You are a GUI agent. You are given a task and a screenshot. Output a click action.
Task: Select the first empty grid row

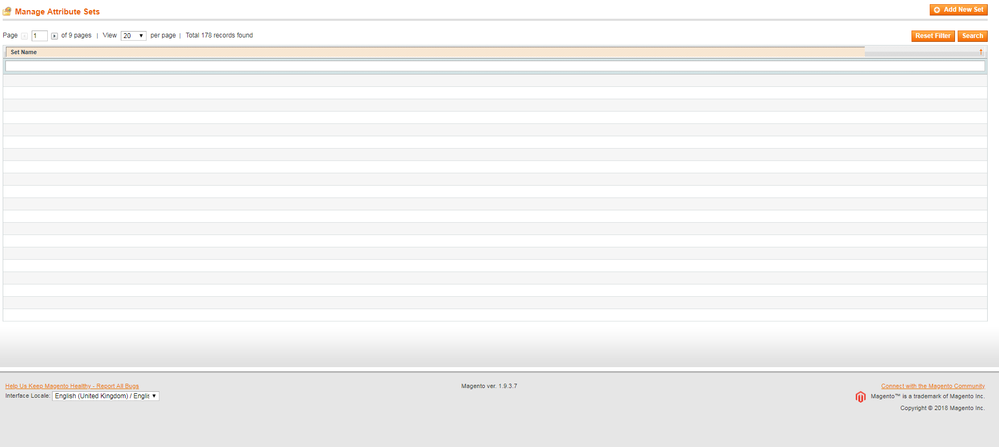[494, 80]
